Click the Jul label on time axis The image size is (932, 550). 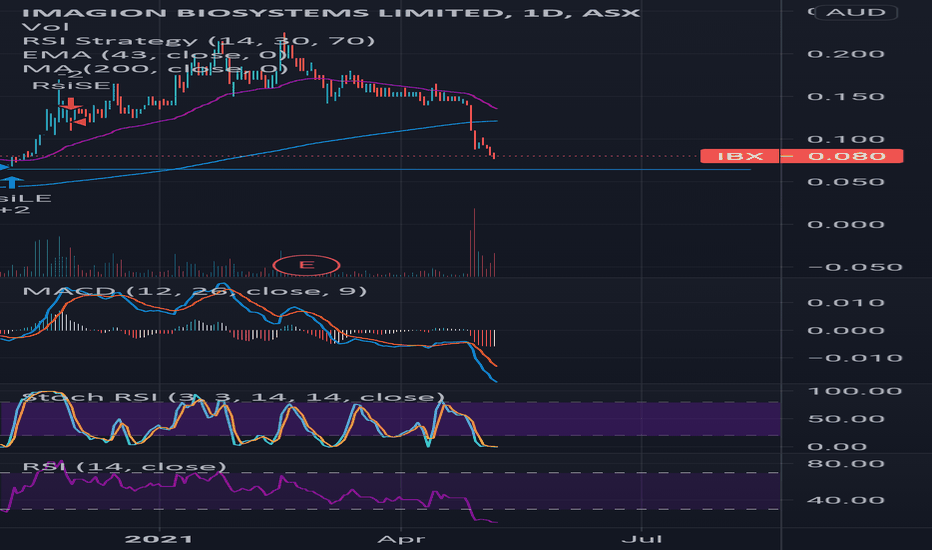(x=642, y=539)
